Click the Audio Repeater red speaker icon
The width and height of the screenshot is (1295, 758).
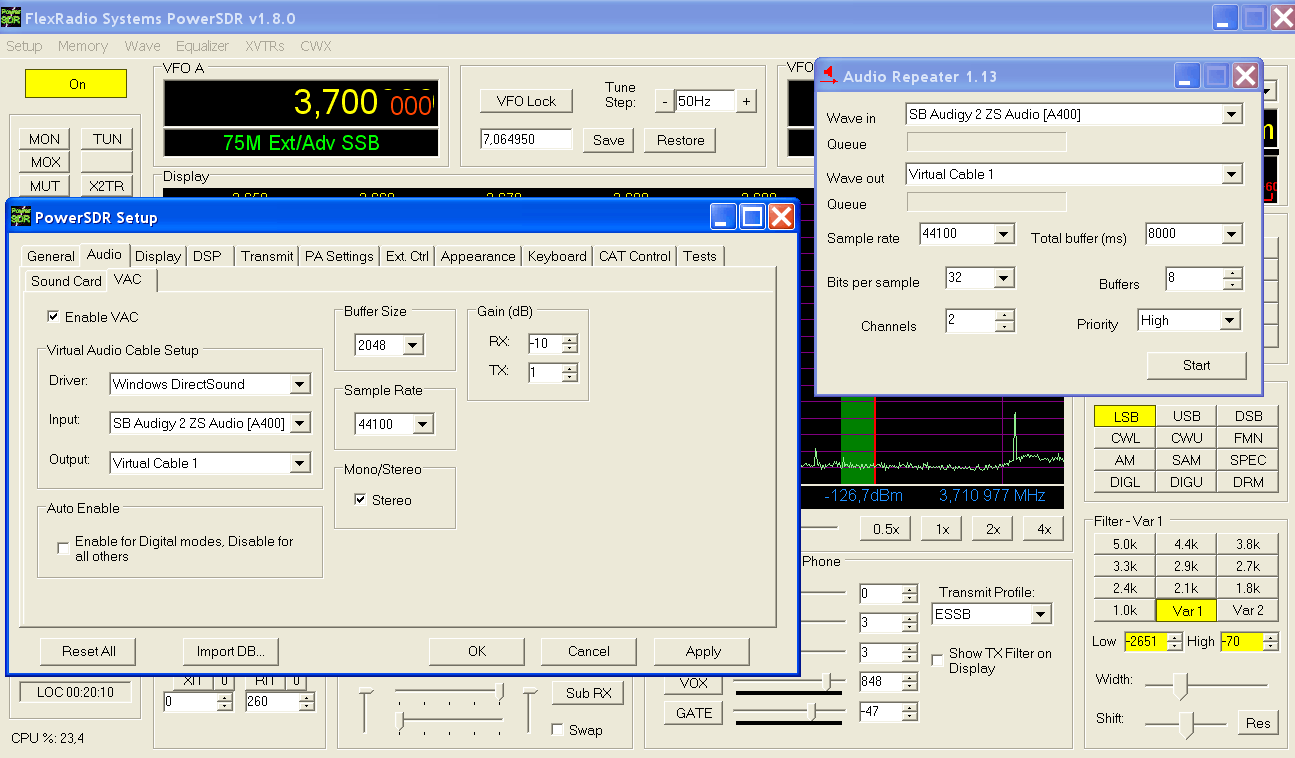pos(829,77)
